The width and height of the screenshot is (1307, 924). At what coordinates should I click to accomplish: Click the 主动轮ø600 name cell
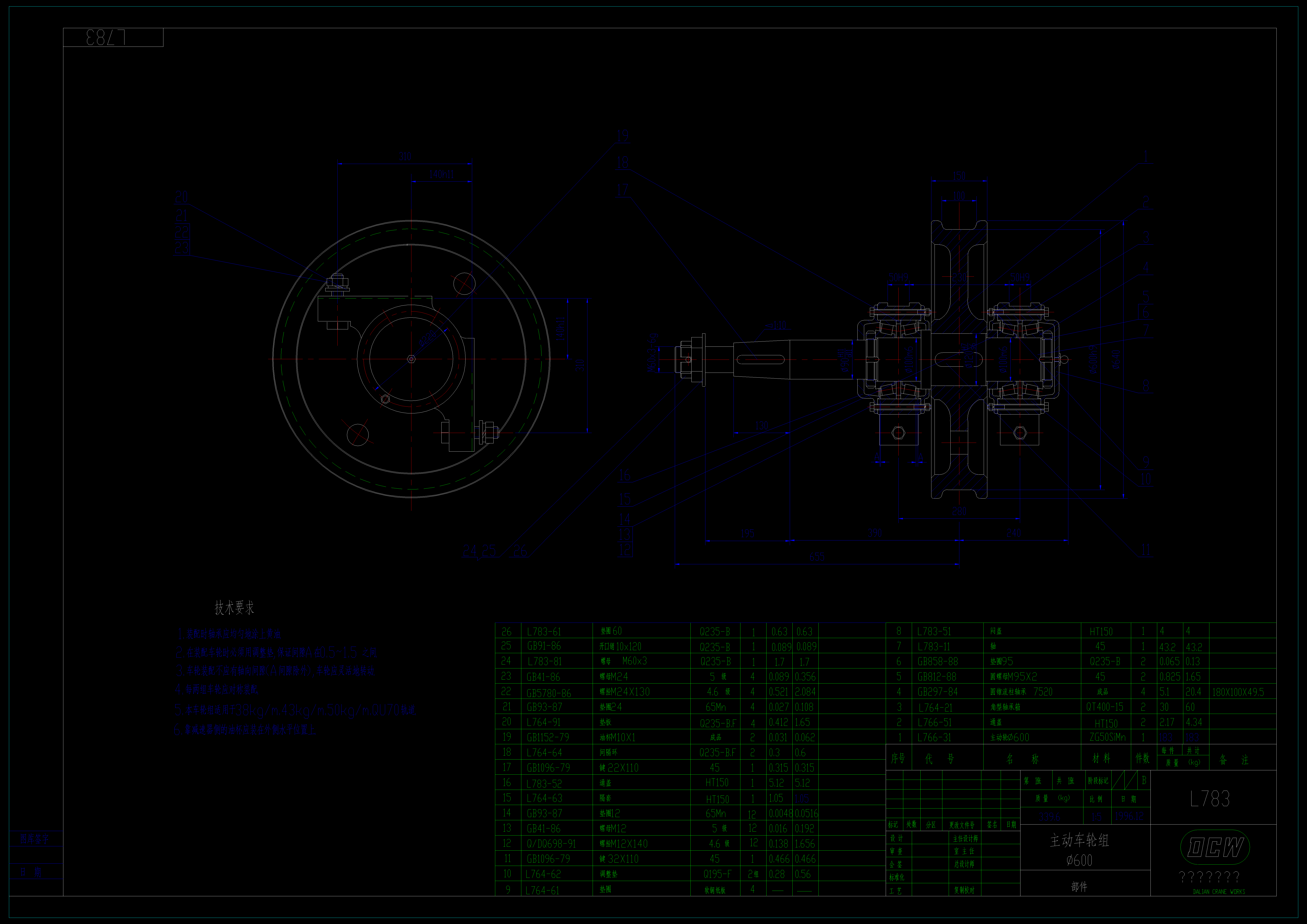(x=1010, y=737)
